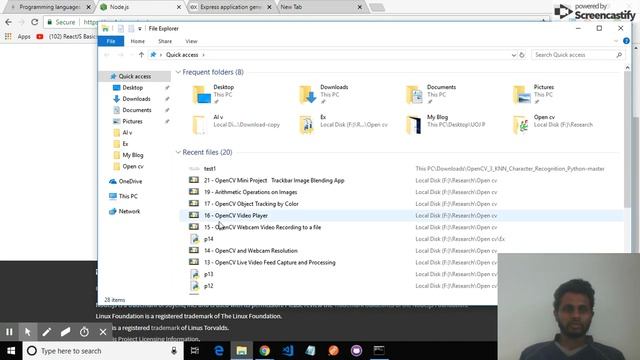
Task: Select This PC in the navigation pane
Action: click(128, 196)
